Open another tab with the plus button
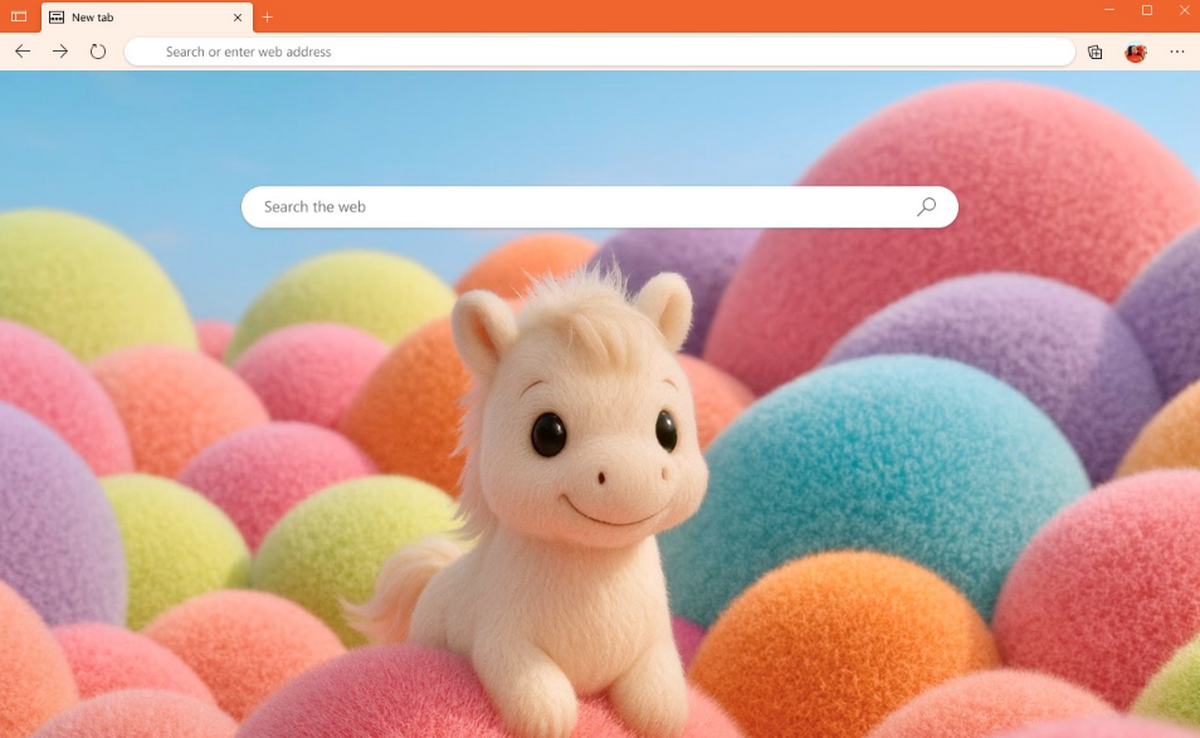Viewport: 1200px width, 738px height. point(267,17)
